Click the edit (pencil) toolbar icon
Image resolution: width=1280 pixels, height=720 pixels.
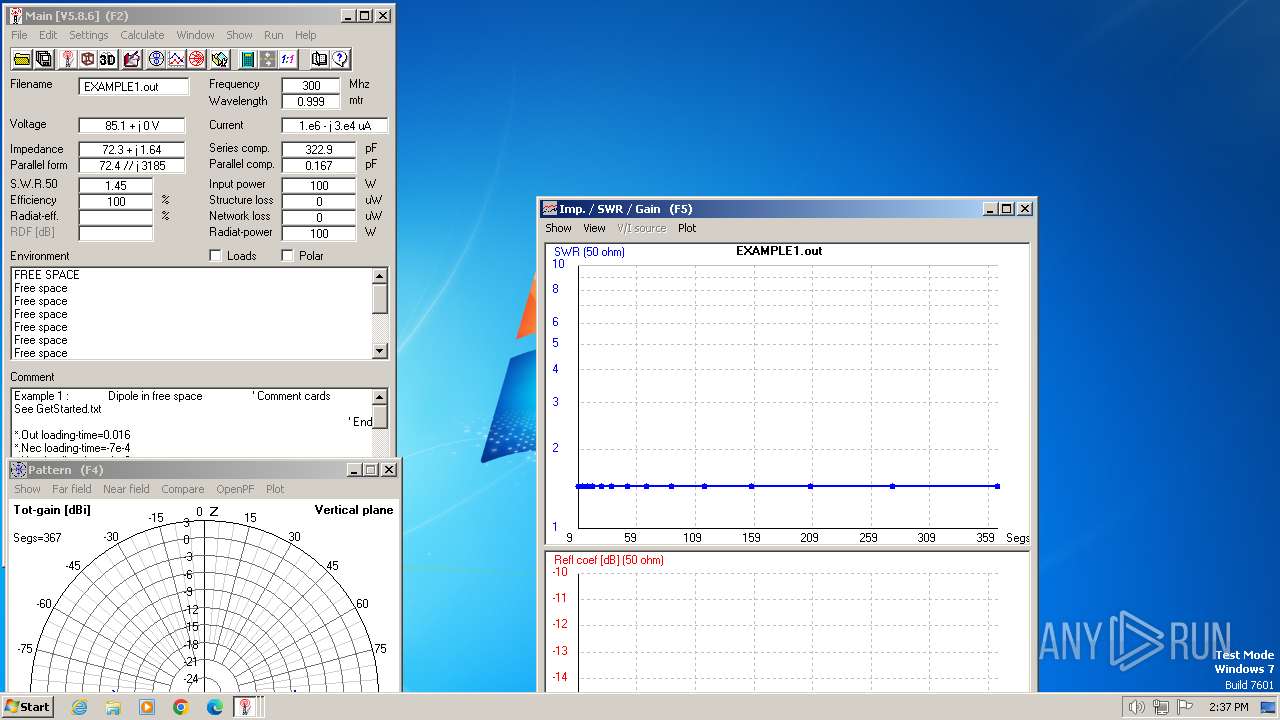coord(131,60)
